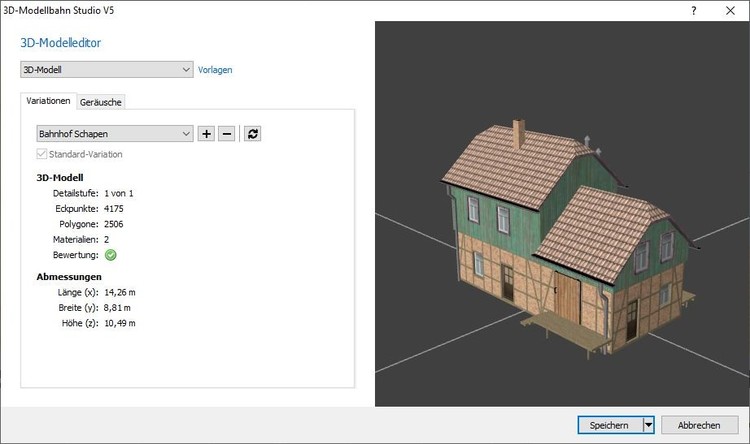This screenshot has width=750, height=444.
Task: Open the arrow next to Speichern
Action: [647, 425]
